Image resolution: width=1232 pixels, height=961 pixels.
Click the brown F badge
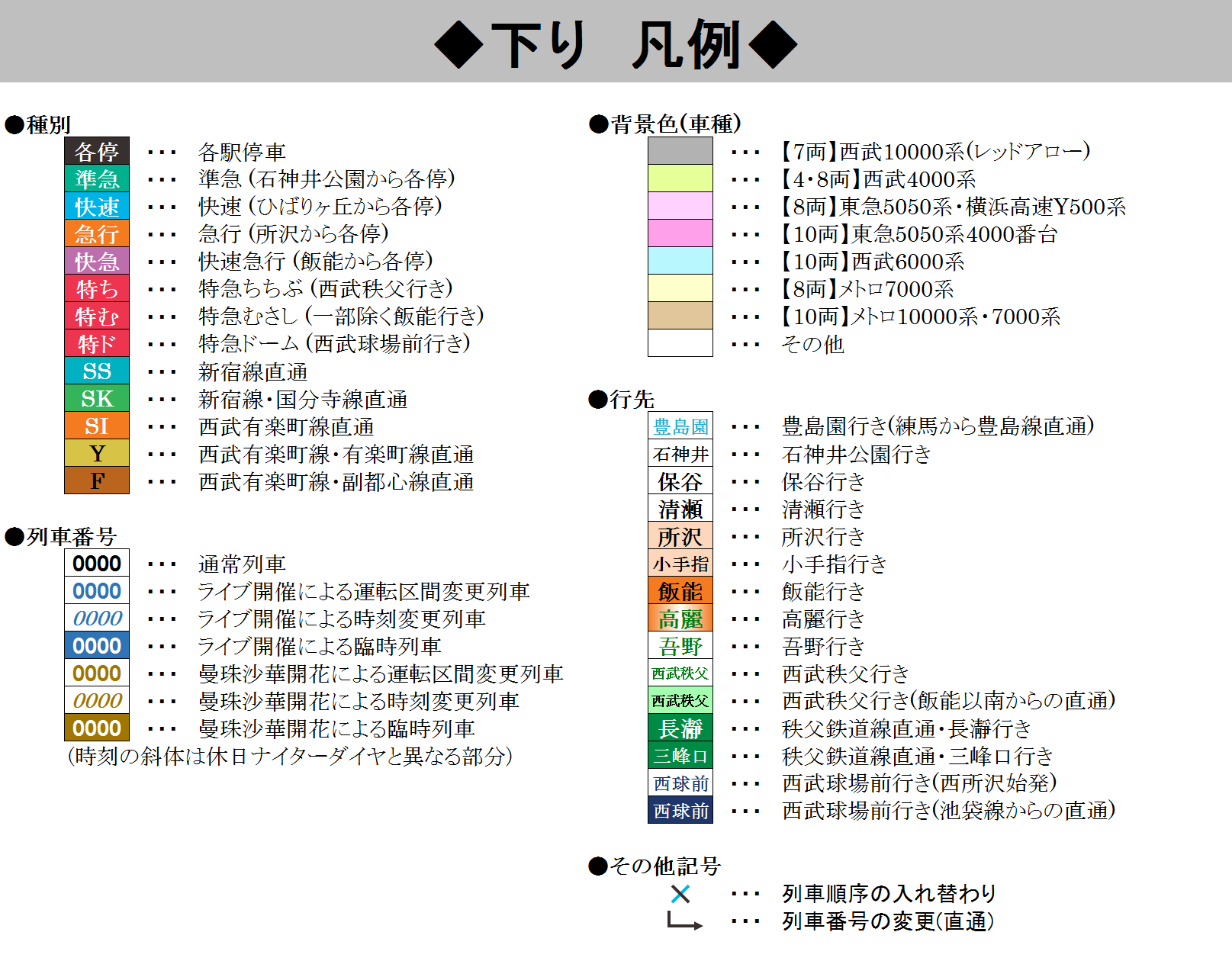tap(97, 480)
